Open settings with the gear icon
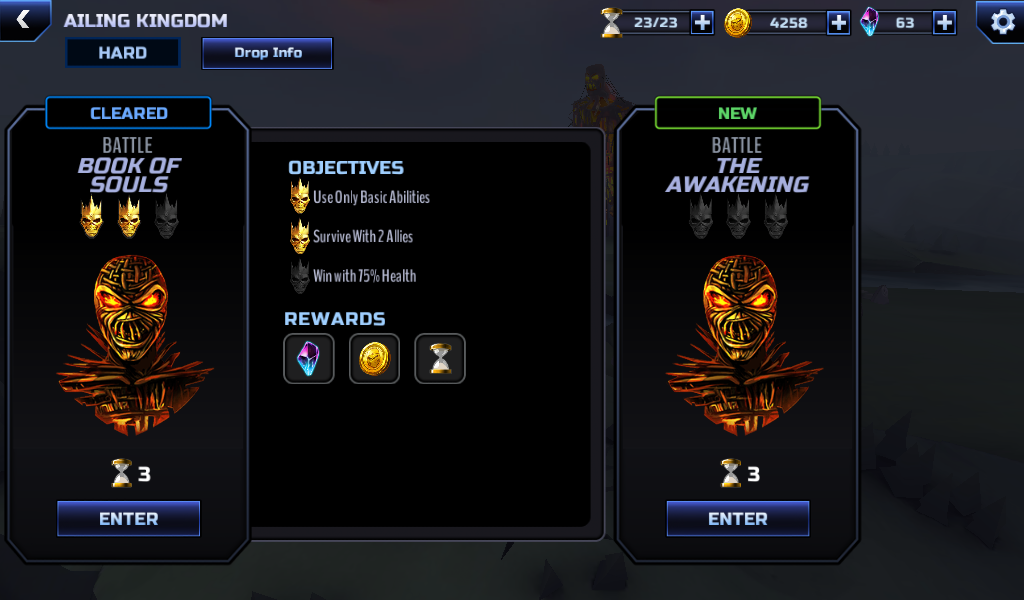Screen dimensions: 1024x600 [1002, 22]
